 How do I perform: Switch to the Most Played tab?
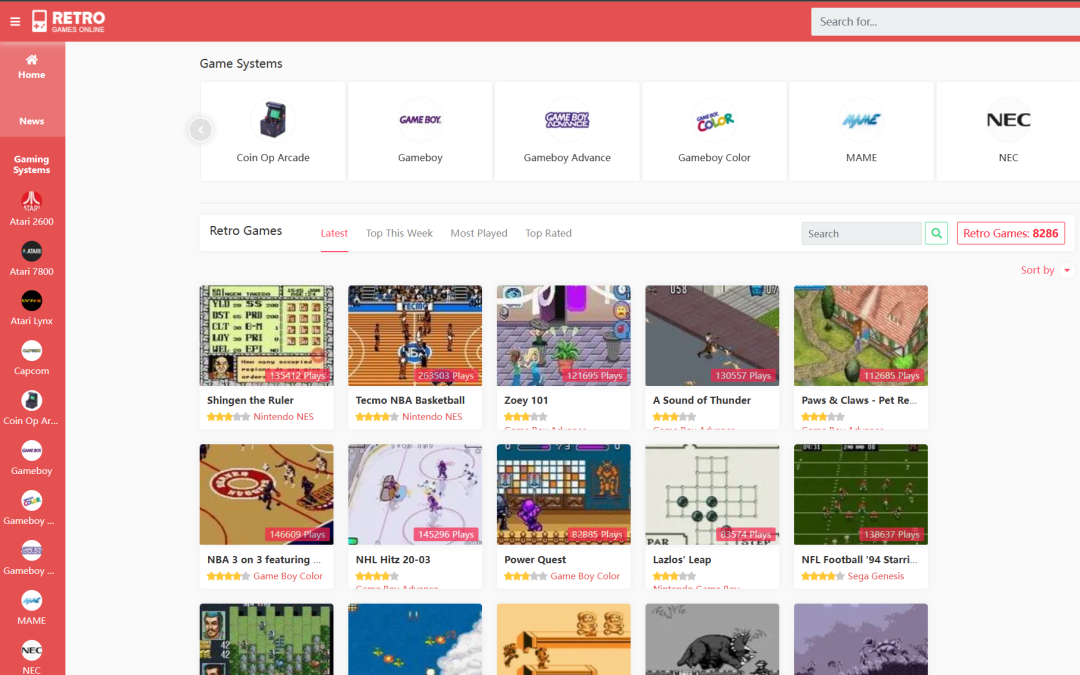click(x=479, y=233)
